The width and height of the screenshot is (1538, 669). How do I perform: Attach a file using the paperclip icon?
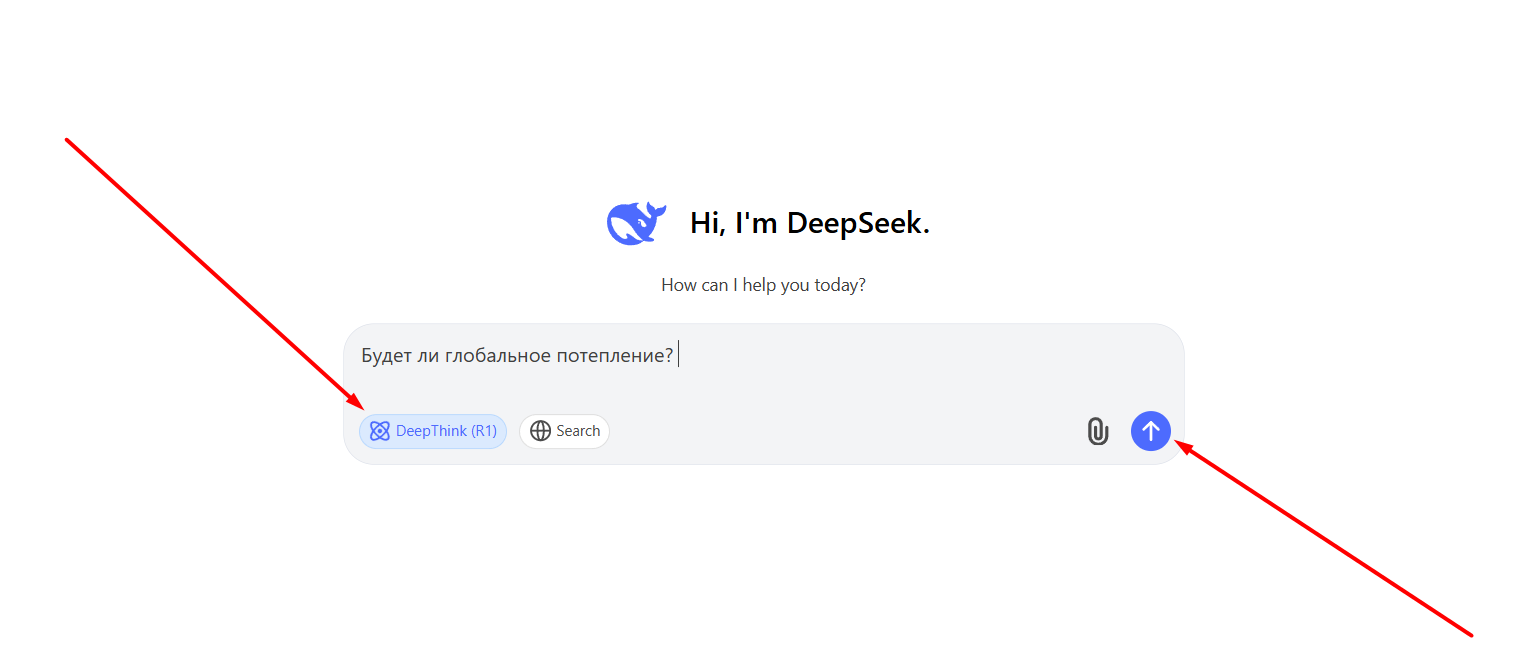click(1098, 431)
